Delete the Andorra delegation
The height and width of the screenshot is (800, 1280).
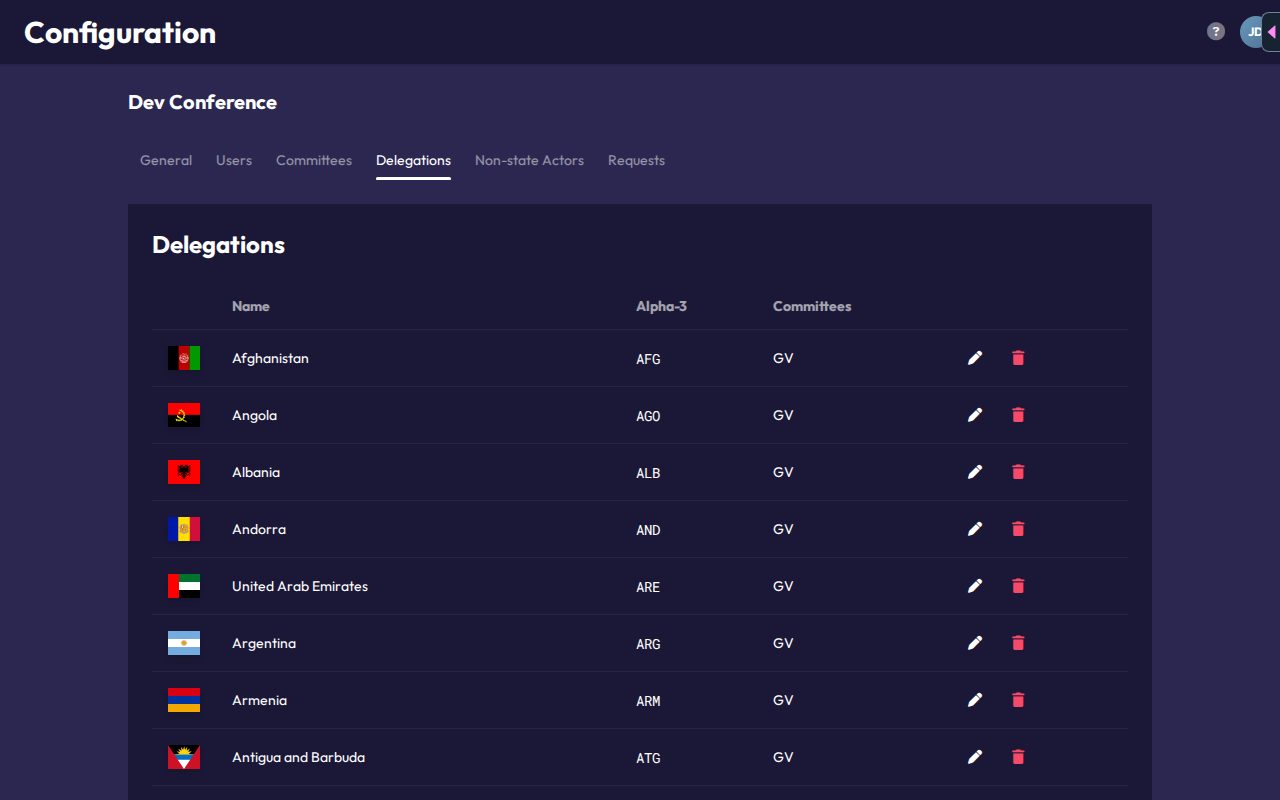[1018, 529]
